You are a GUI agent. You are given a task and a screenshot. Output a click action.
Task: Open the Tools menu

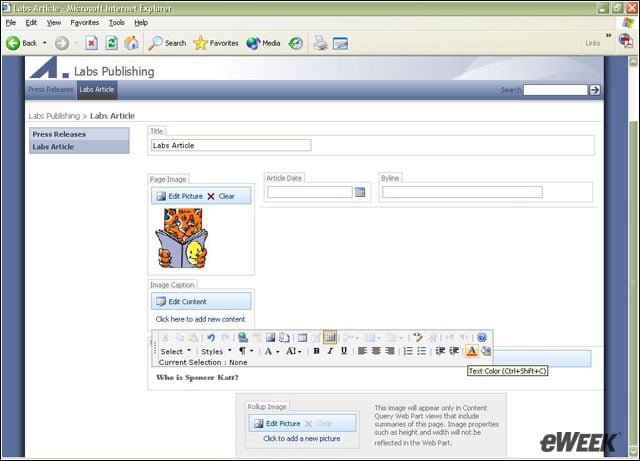point(117,23)
